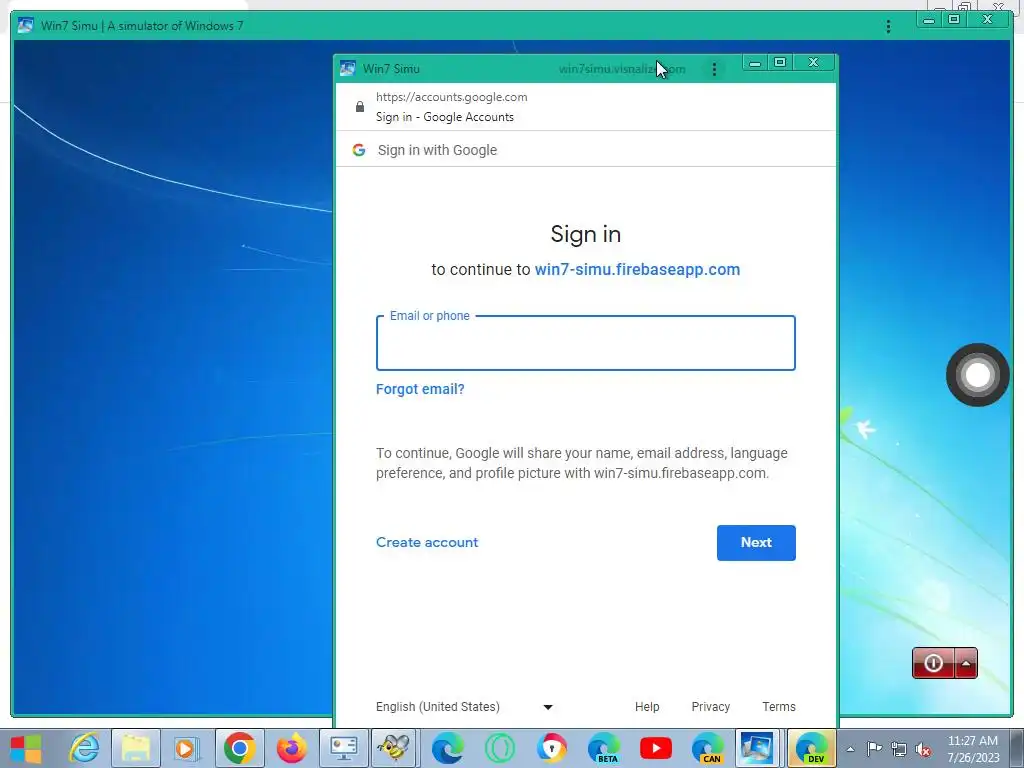
Task: Launch Microsoft Edge from taskbar
Action: coord(447,748)
